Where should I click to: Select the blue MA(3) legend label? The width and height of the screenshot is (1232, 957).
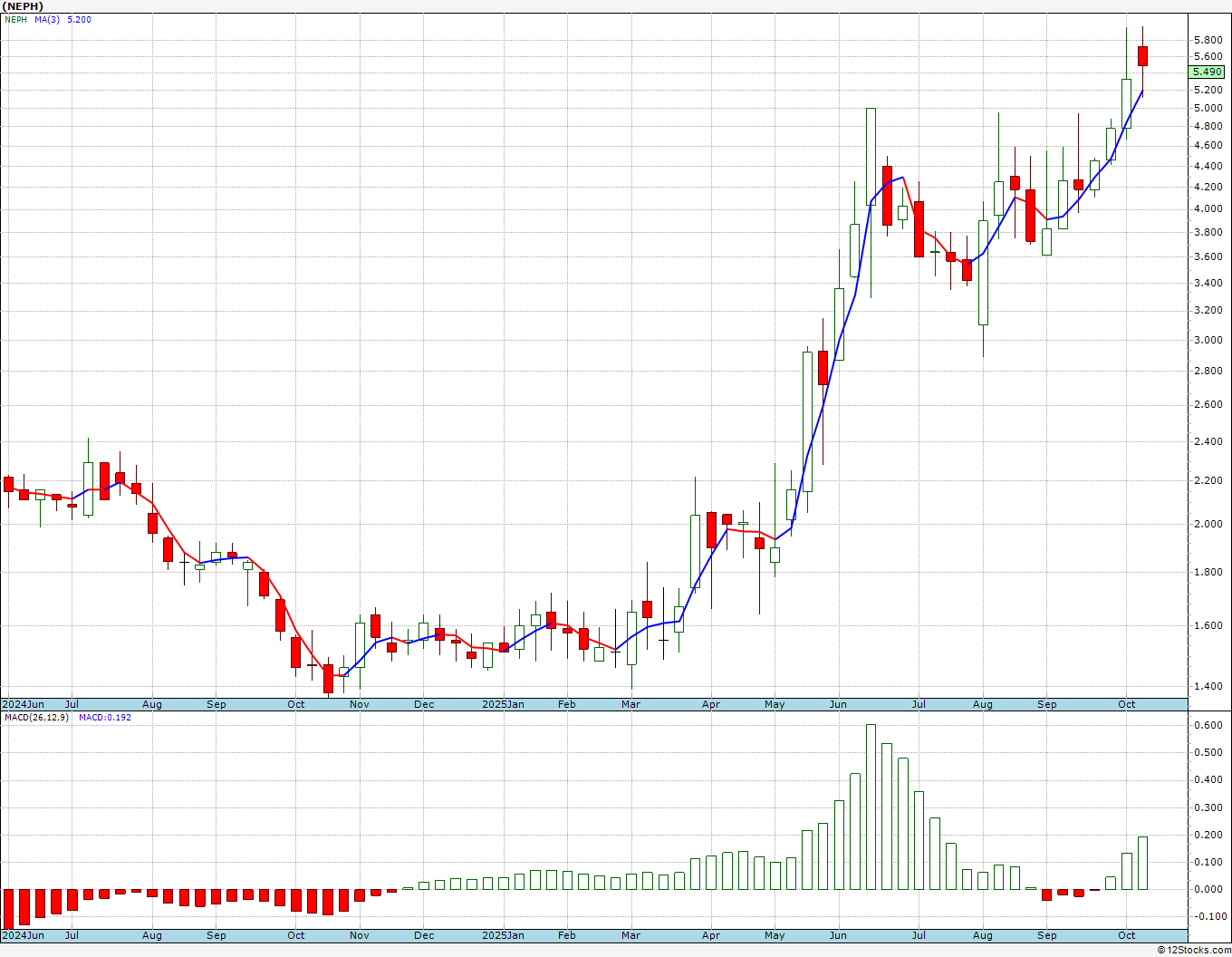click(47, 19)
